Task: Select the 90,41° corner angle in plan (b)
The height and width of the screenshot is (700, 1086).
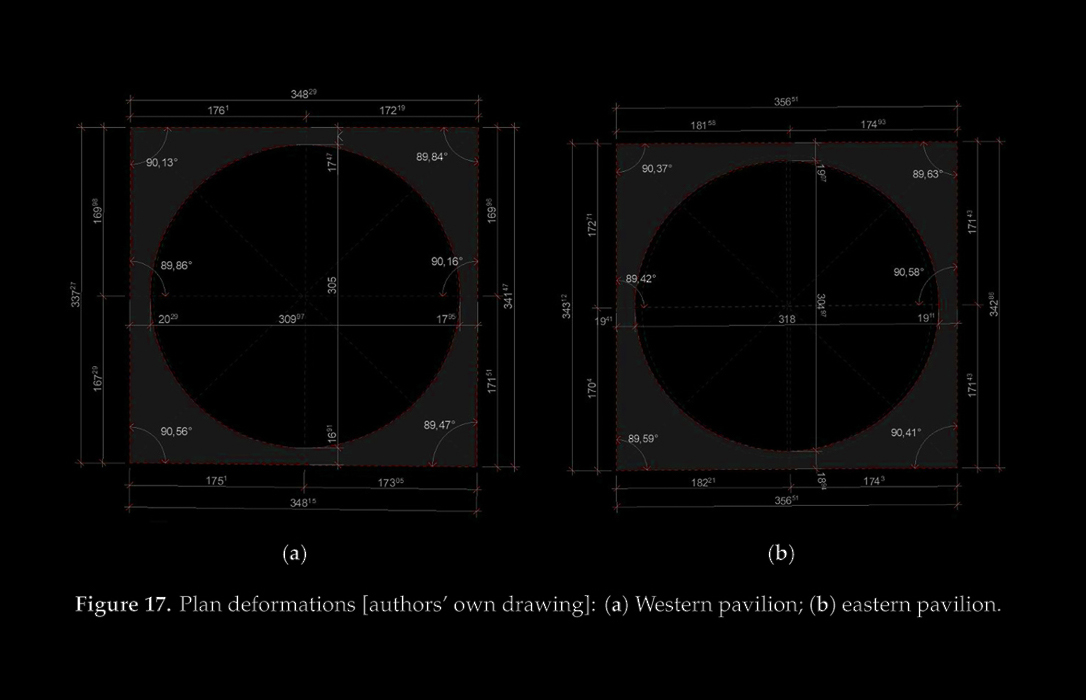Action: (906, 433)
